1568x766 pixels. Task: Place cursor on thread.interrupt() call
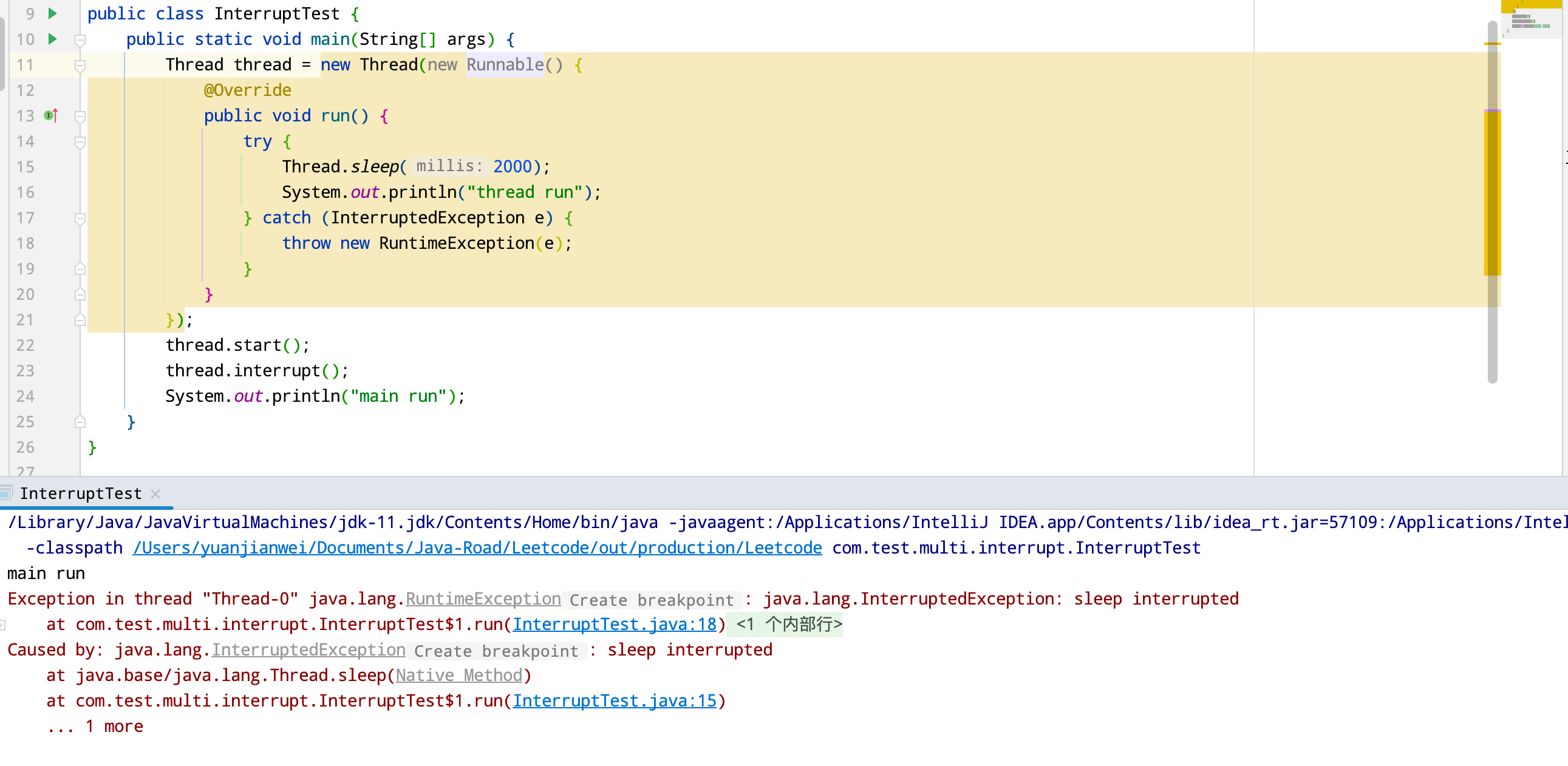click(256, 371)
